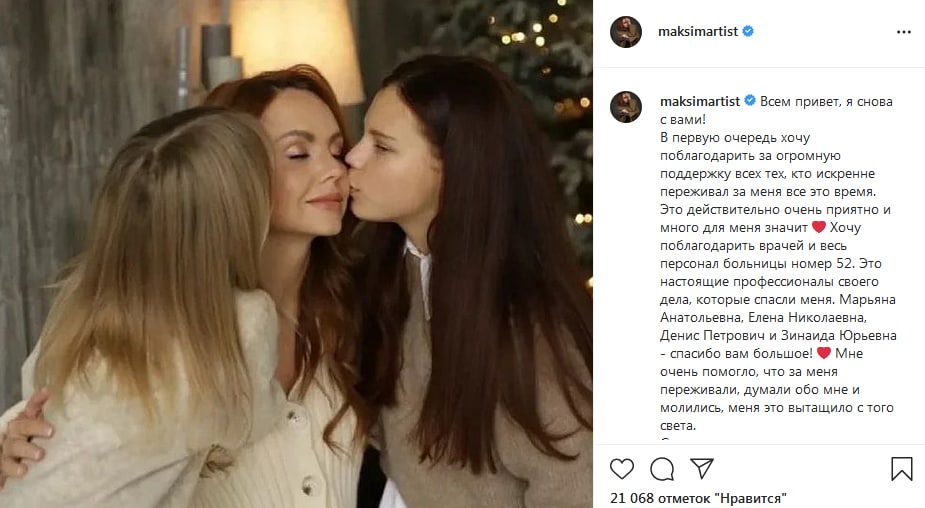The height and width of the screenshot is (508, 925).
Task: Click the posted photo of the three women
Action: 296,254
